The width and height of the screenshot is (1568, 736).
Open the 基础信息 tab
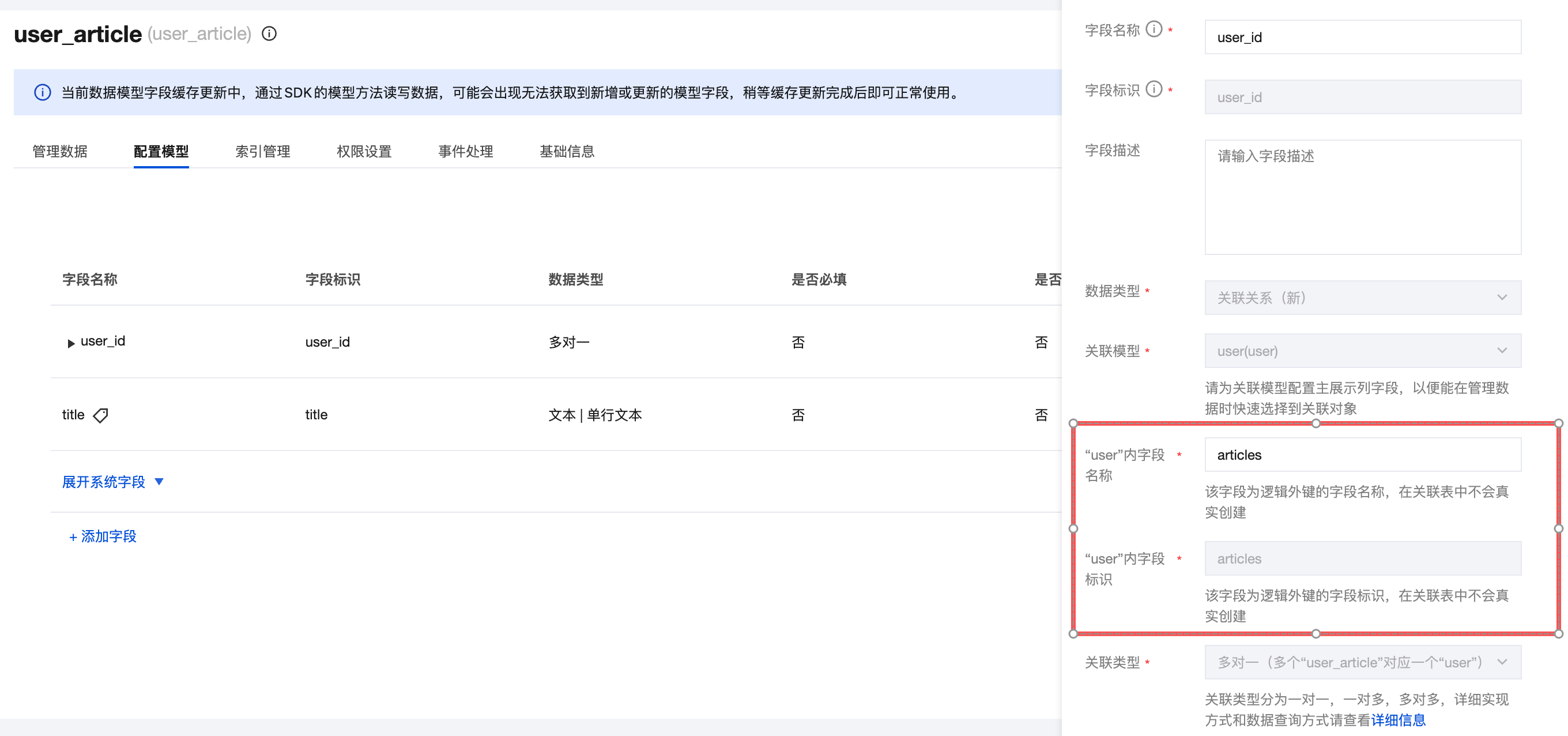pyautogui.click(x=566, y=151)
